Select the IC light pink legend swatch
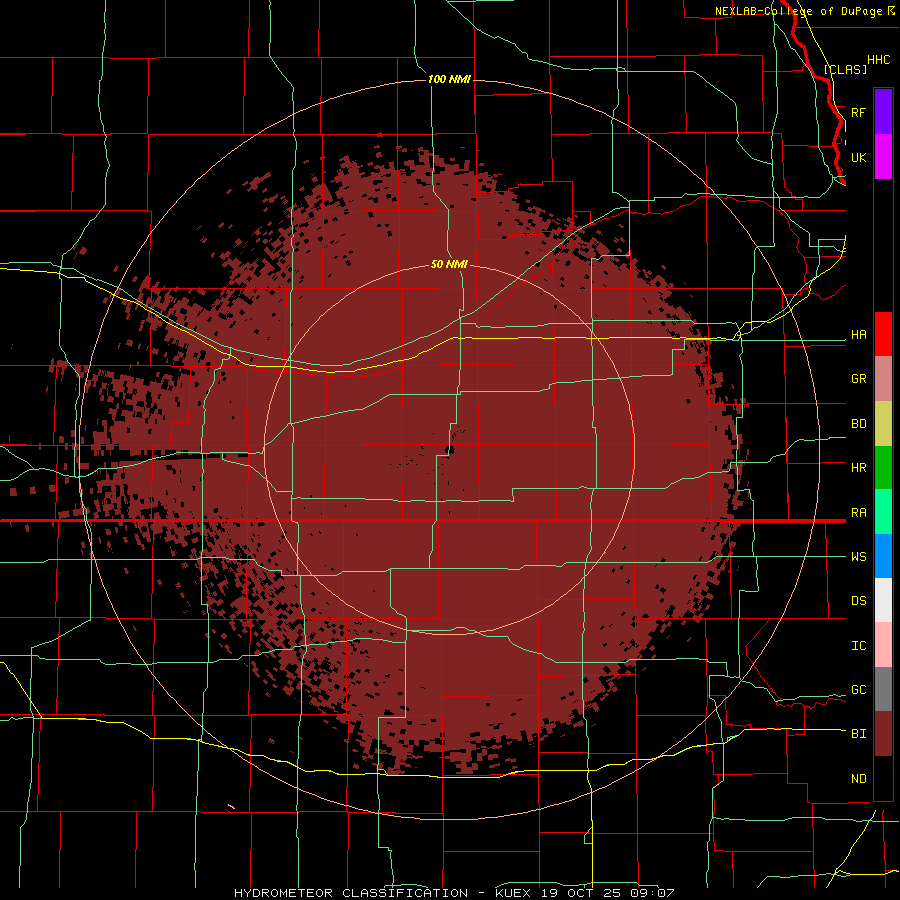The width and height of the screenshot is (900, 900). 883,645
